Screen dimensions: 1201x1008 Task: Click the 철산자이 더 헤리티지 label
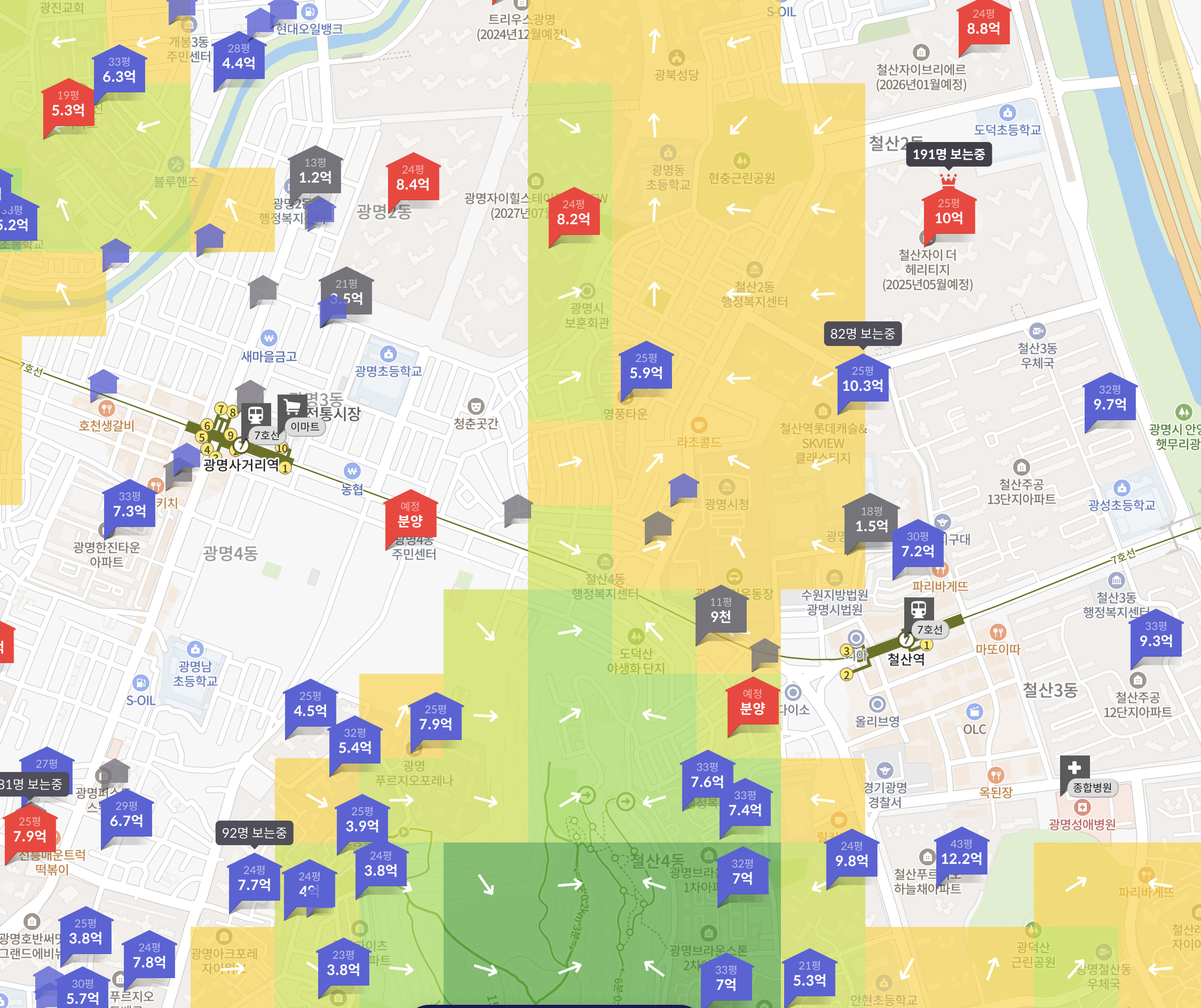(x=927, y=270)
